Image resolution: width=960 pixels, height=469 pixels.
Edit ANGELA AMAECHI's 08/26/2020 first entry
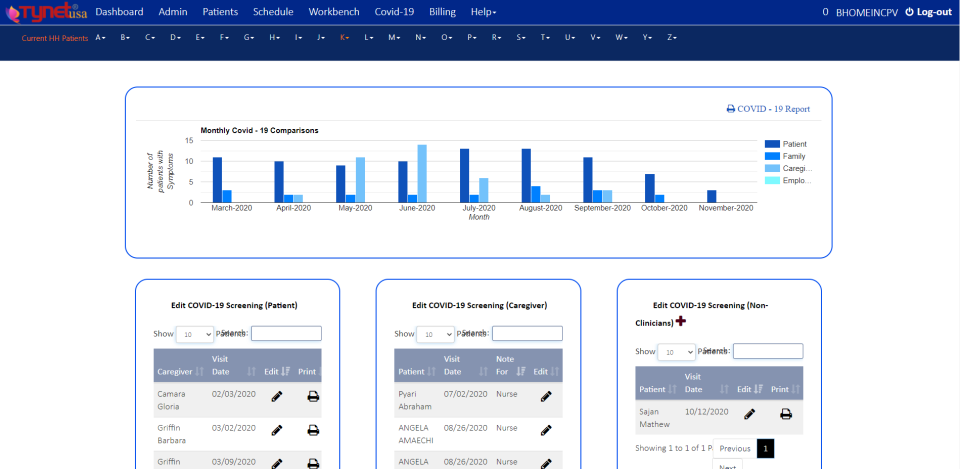pos(546,430)
